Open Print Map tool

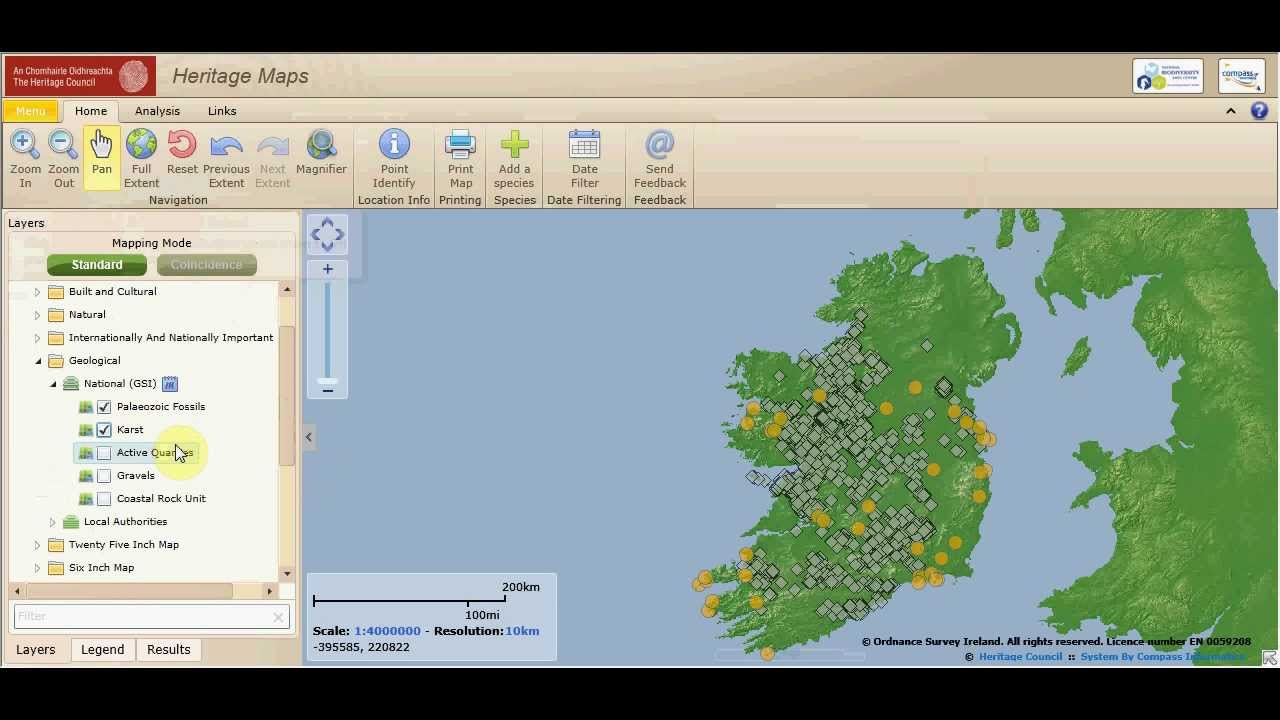(x=460, y=158)
